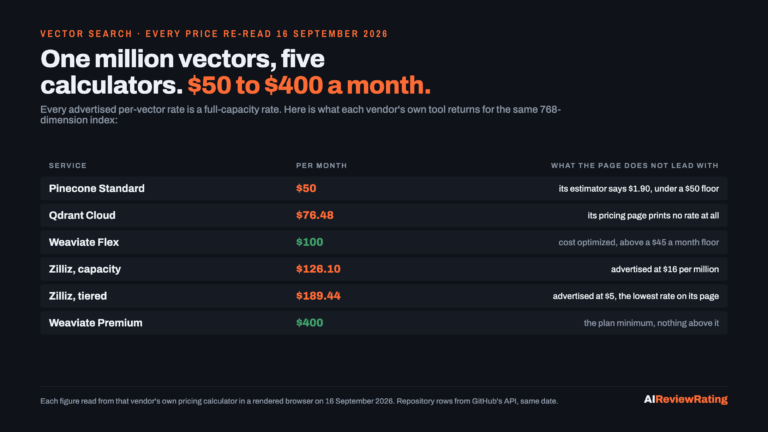Click the PER MONTH column header
The height and width of the screenshot is (432, 768).
point(321,166)
